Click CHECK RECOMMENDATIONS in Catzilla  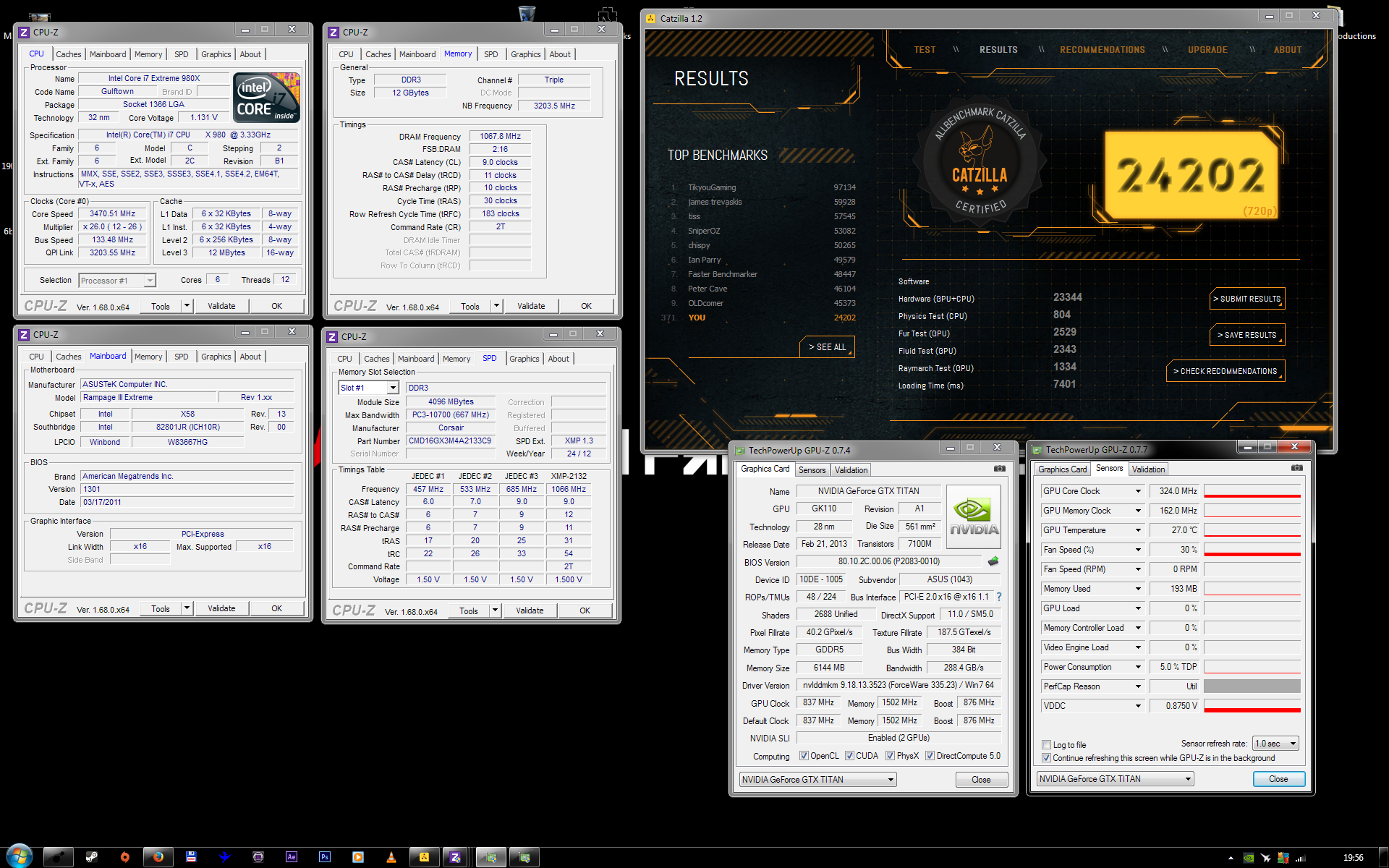(x=1225, y=371)
